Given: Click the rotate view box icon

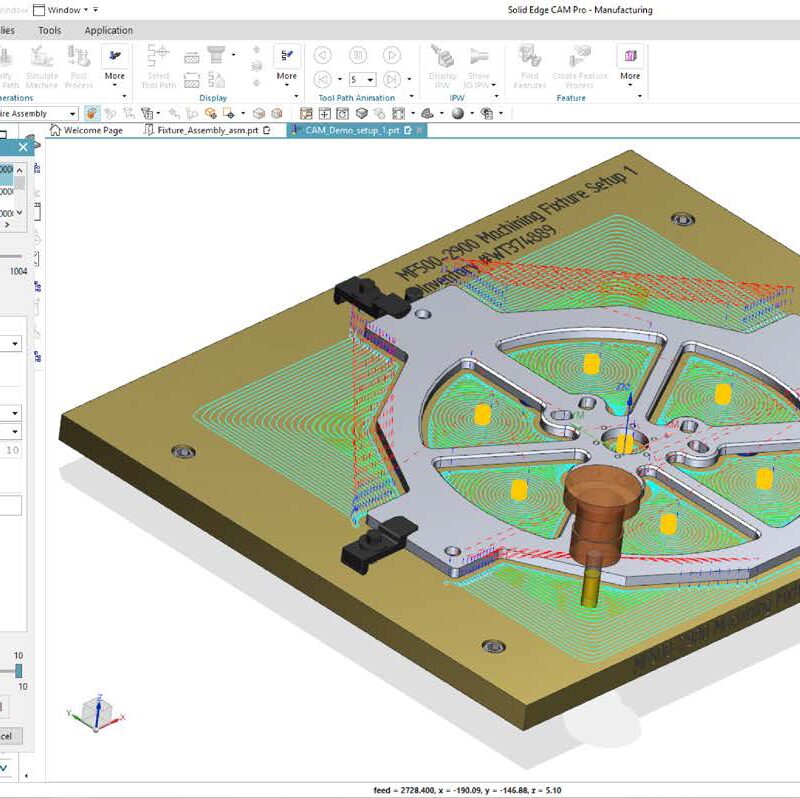Looking at the screenshot, I should point(342,113).
